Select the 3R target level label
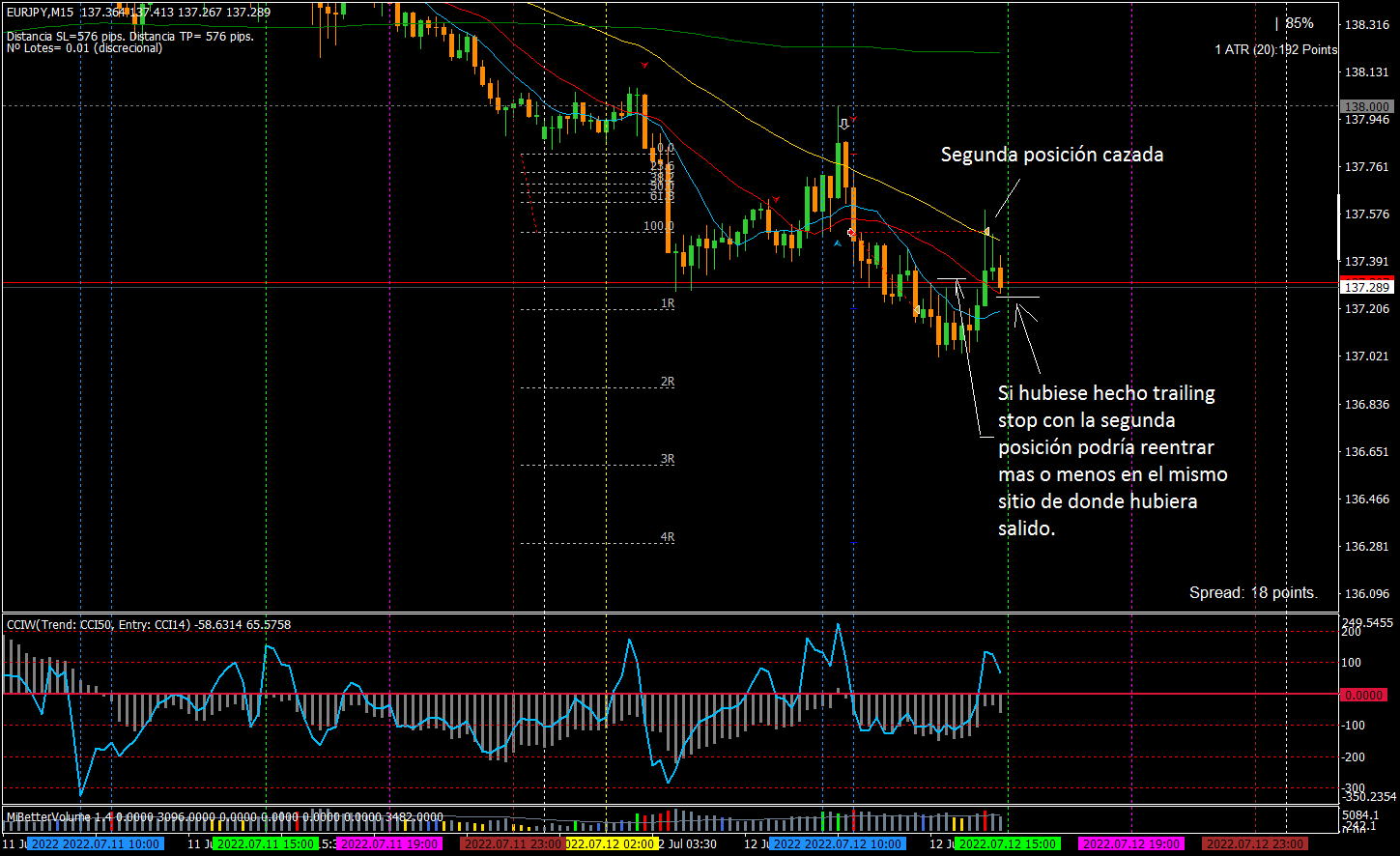The height and width of the screenshot is (856, 1400). click(x=668, y=459)
